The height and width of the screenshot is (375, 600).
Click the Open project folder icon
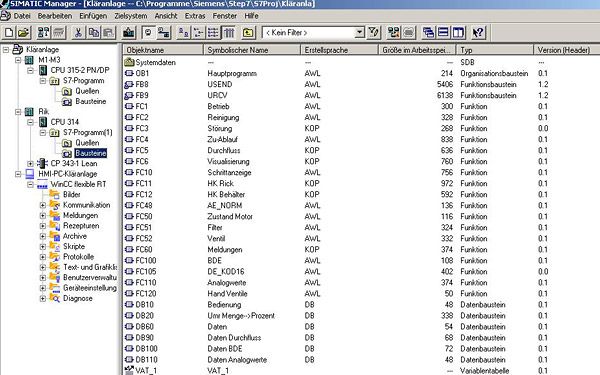pyautogui.click(x=23, y=33)
